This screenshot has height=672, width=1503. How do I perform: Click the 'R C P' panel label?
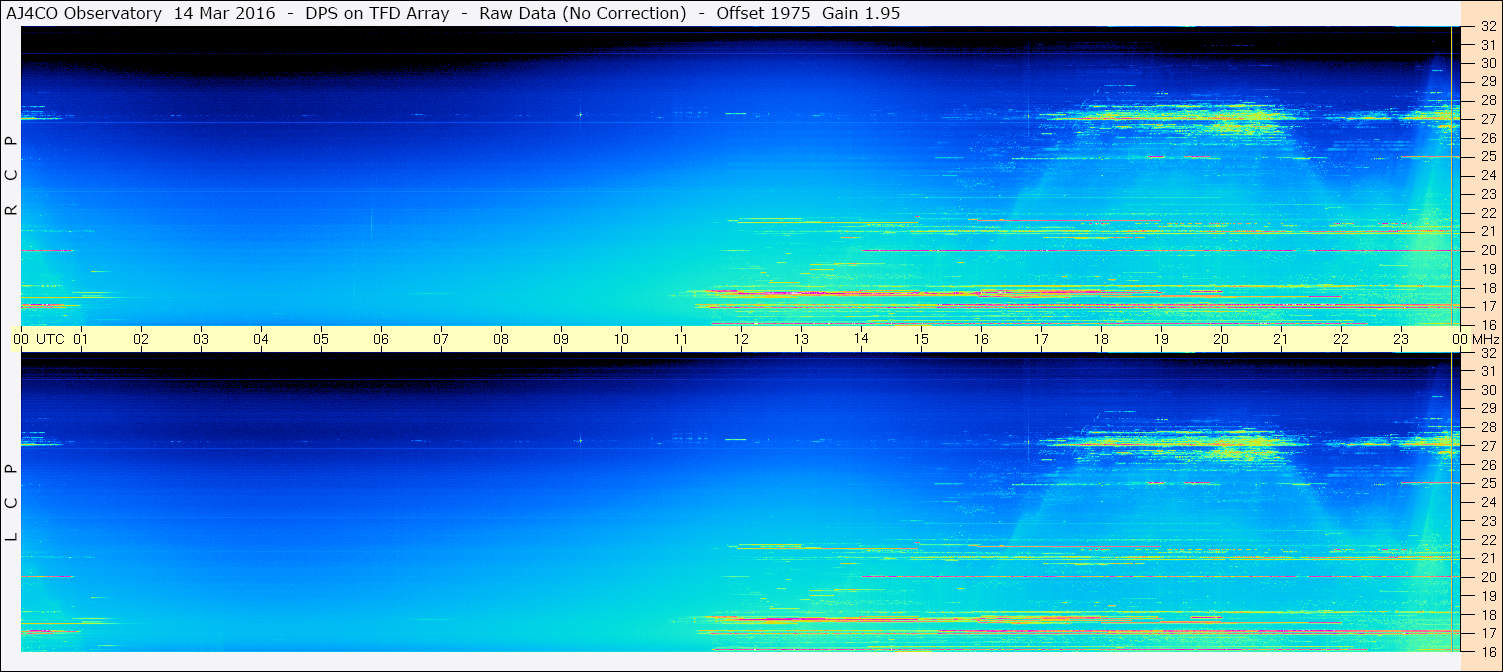(12, 176)
